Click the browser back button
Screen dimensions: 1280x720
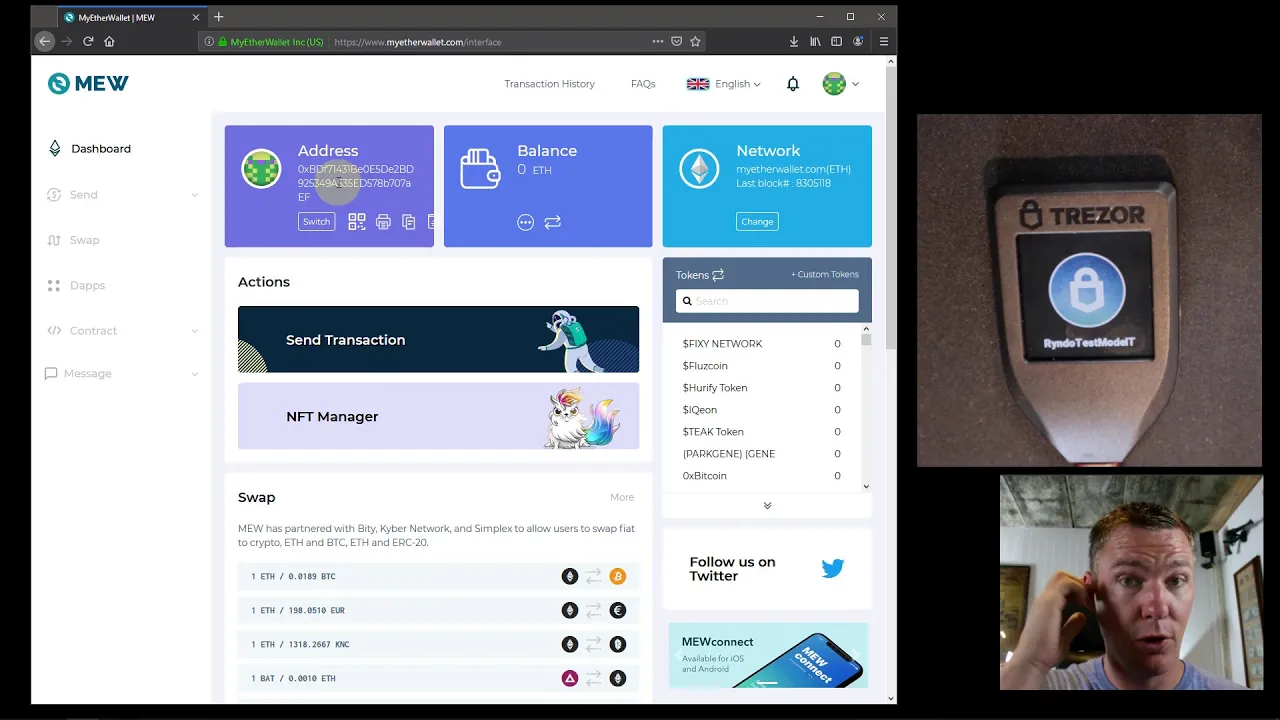click(44, 41)
